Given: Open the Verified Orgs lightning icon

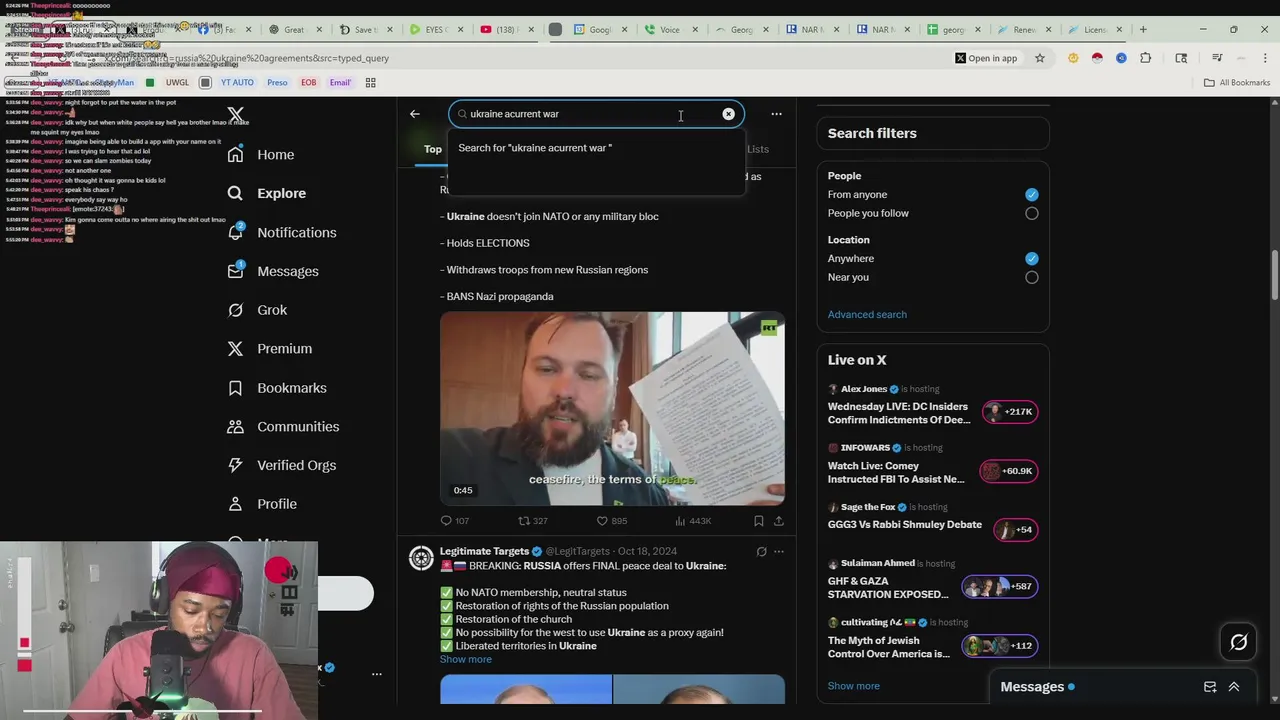Looking at the screenshot, I should click(x=235, y=465).
